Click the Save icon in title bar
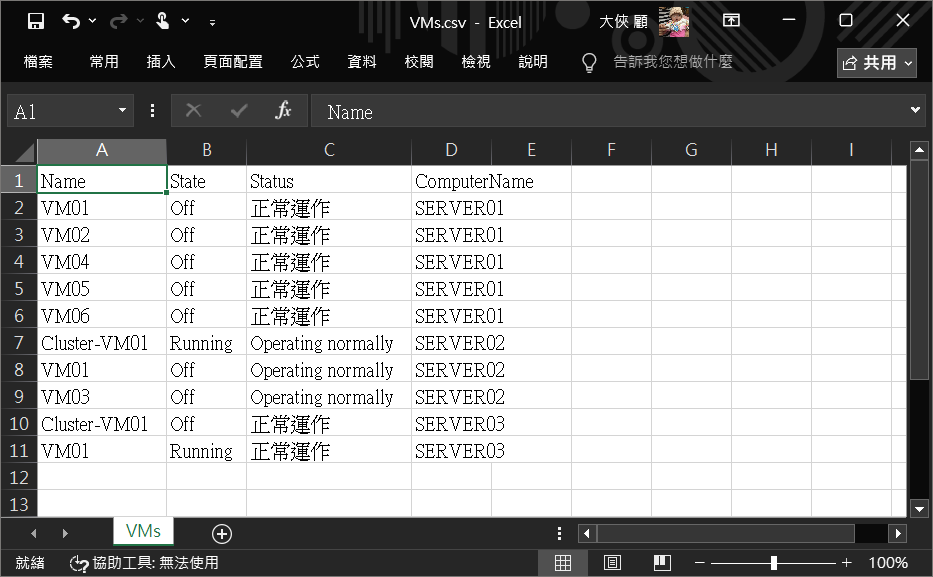Image resolution: width=933 pixels, height=577 pixels. click(36, 21)
